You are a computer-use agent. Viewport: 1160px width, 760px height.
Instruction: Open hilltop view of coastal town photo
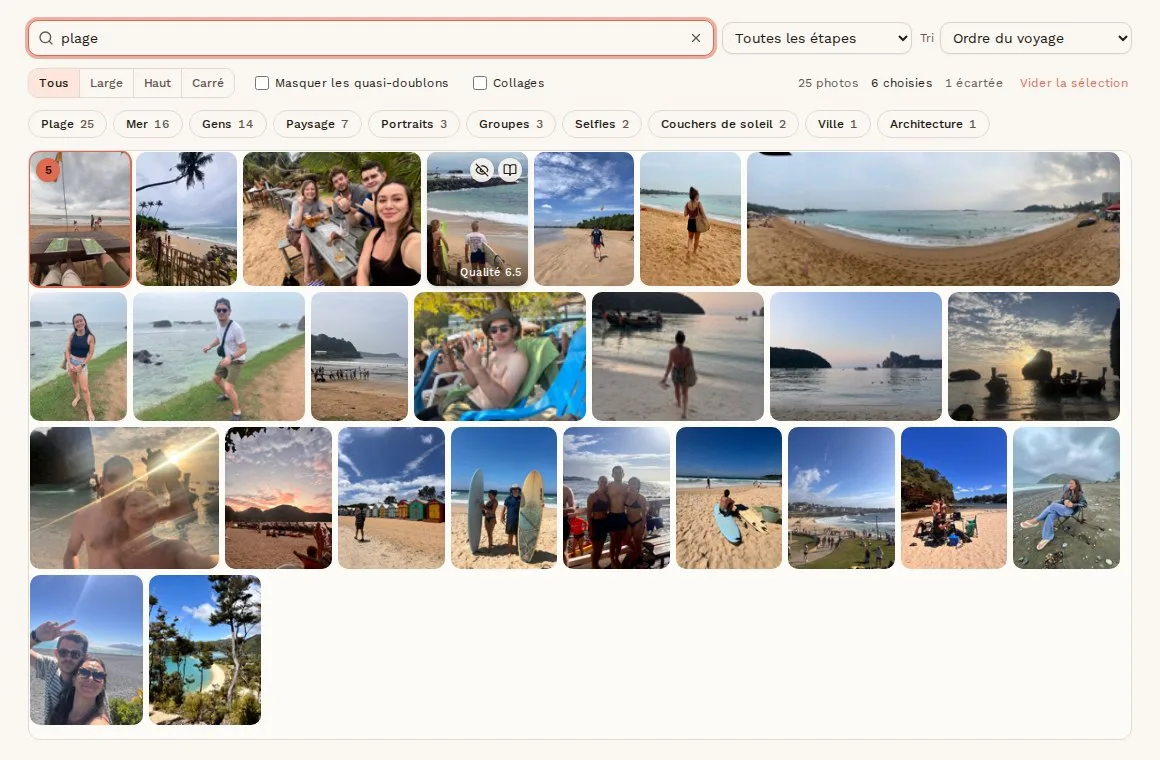842,497
